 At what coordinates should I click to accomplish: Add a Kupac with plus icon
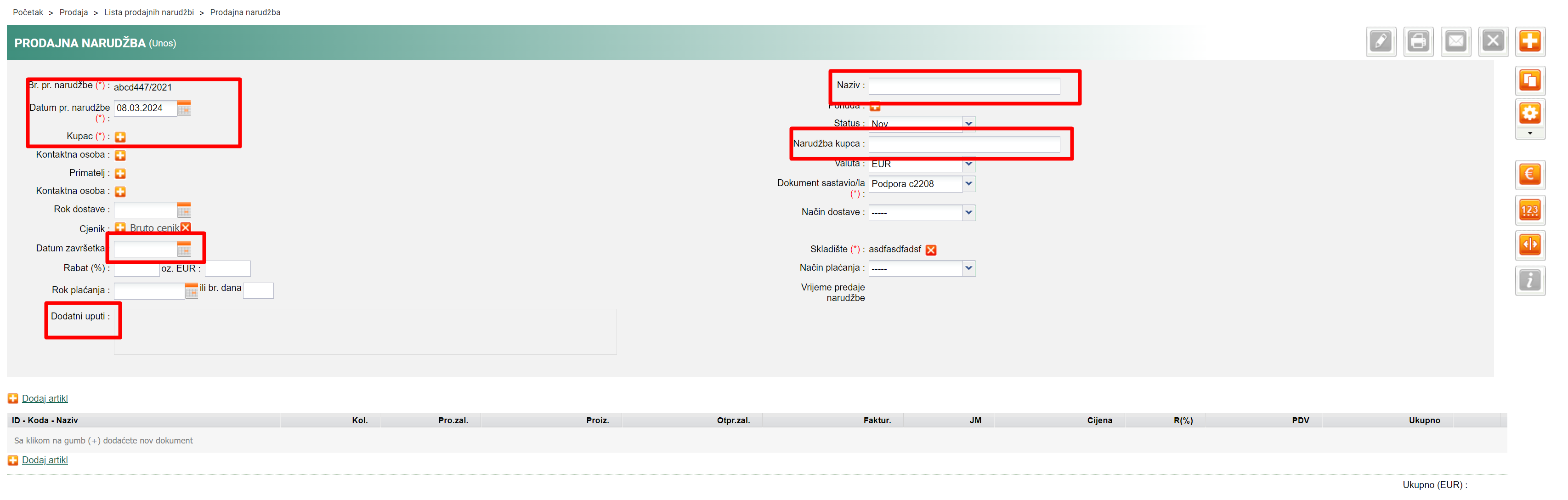click(120, 137)
